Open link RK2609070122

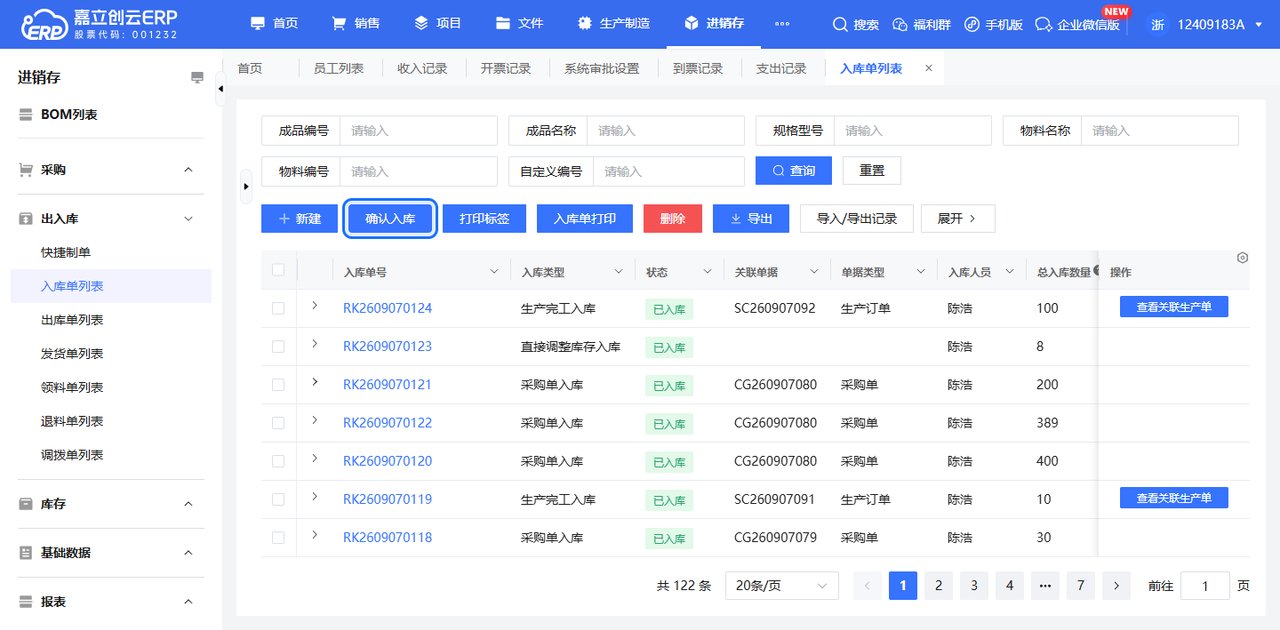pyautogui.click(x=387, y=423)
